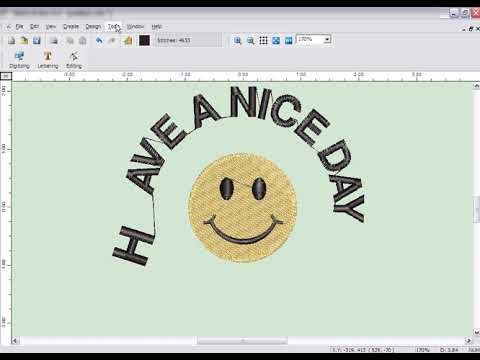This screenshot has height=360, width=480.
Task: Open the Tools menu
Action: 114,26
